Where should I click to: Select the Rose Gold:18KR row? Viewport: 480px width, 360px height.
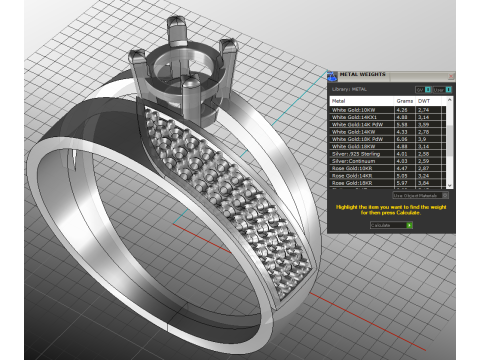388,183
